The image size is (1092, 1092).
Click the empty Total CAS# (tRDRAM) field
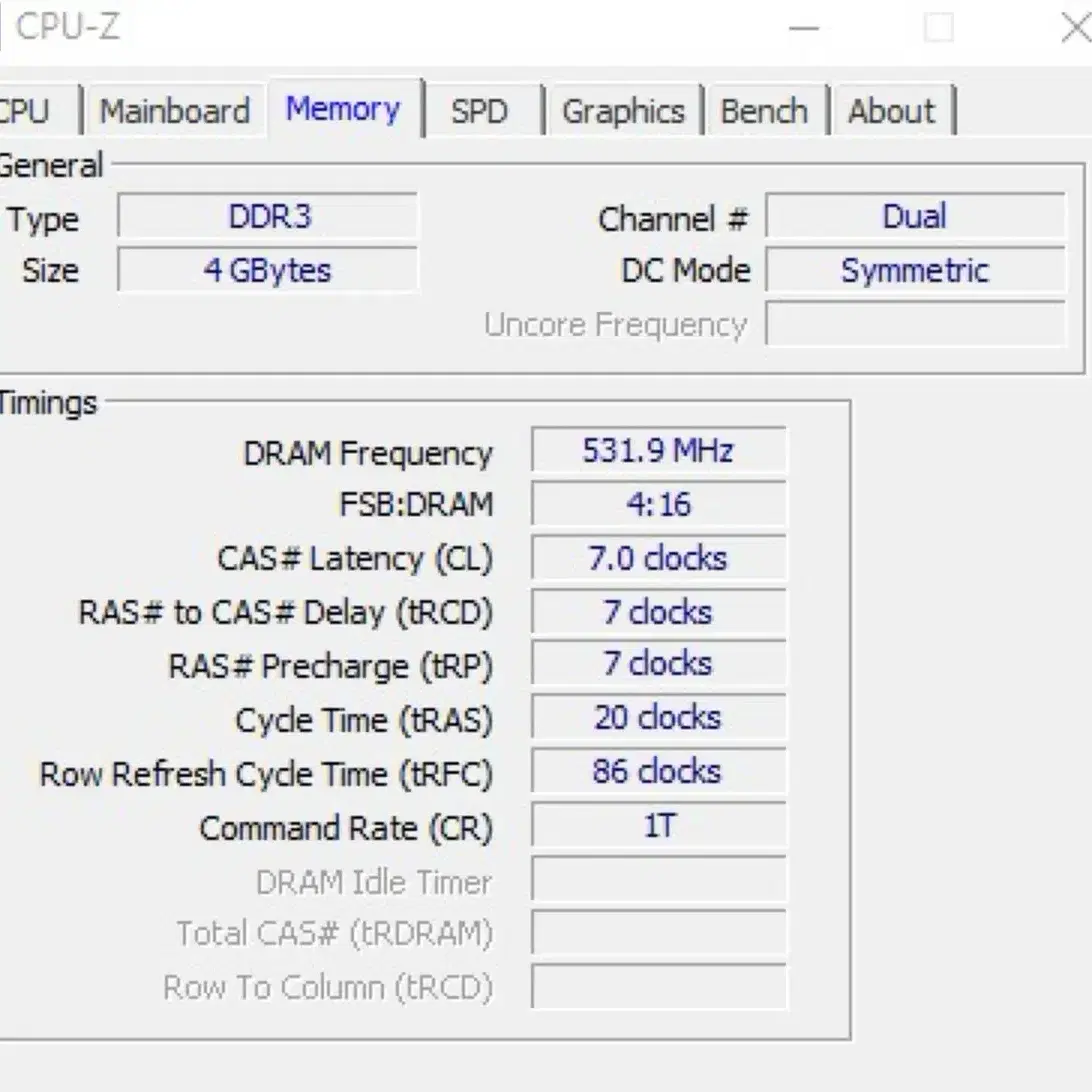point(659,933)
